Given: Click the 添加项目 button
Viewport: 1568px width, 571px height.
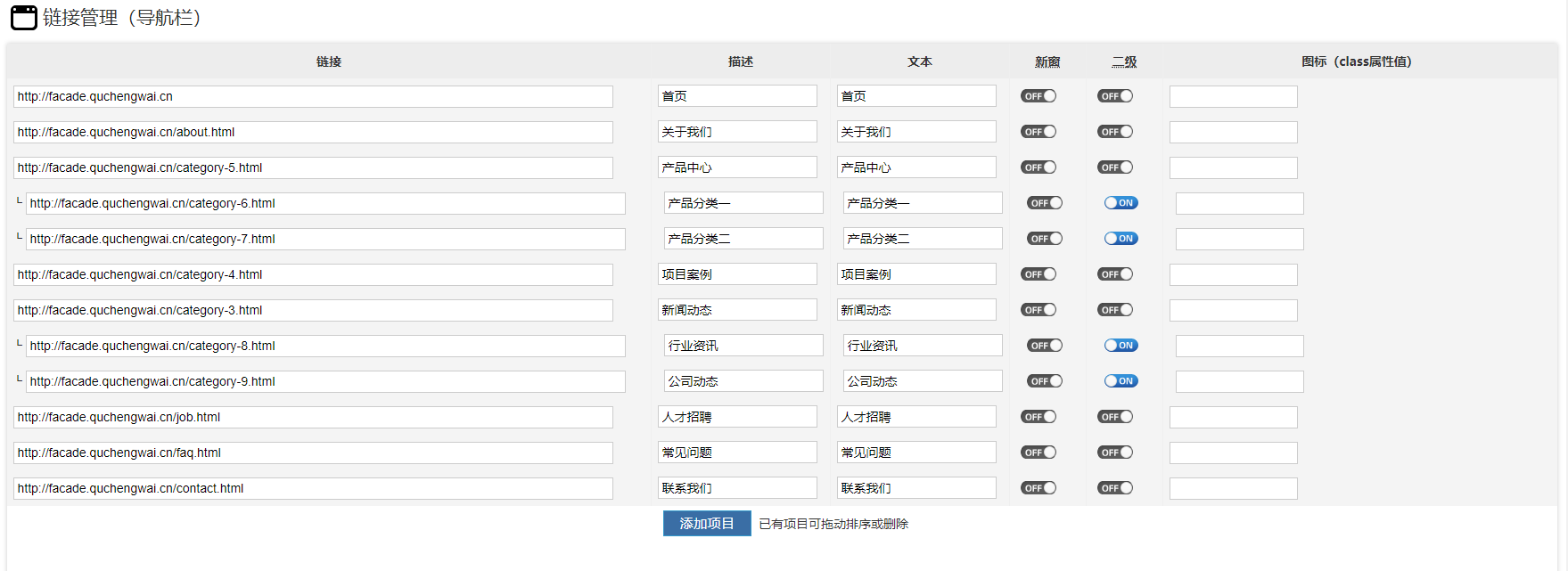Looking at the screenshot, I should click(707, 524).
